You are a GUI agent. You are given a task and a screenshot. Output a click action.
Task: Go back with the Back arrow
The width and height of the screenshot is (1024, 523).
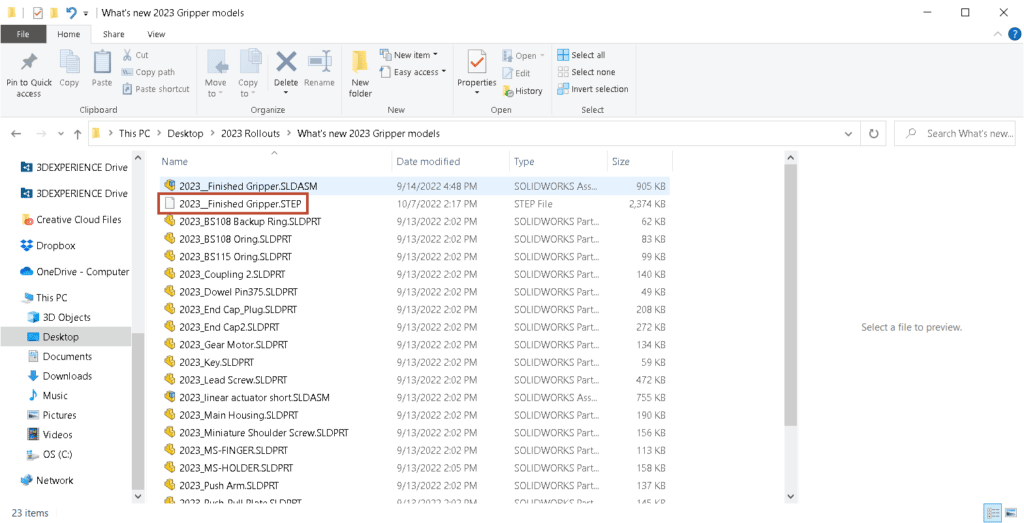(17, 134)
